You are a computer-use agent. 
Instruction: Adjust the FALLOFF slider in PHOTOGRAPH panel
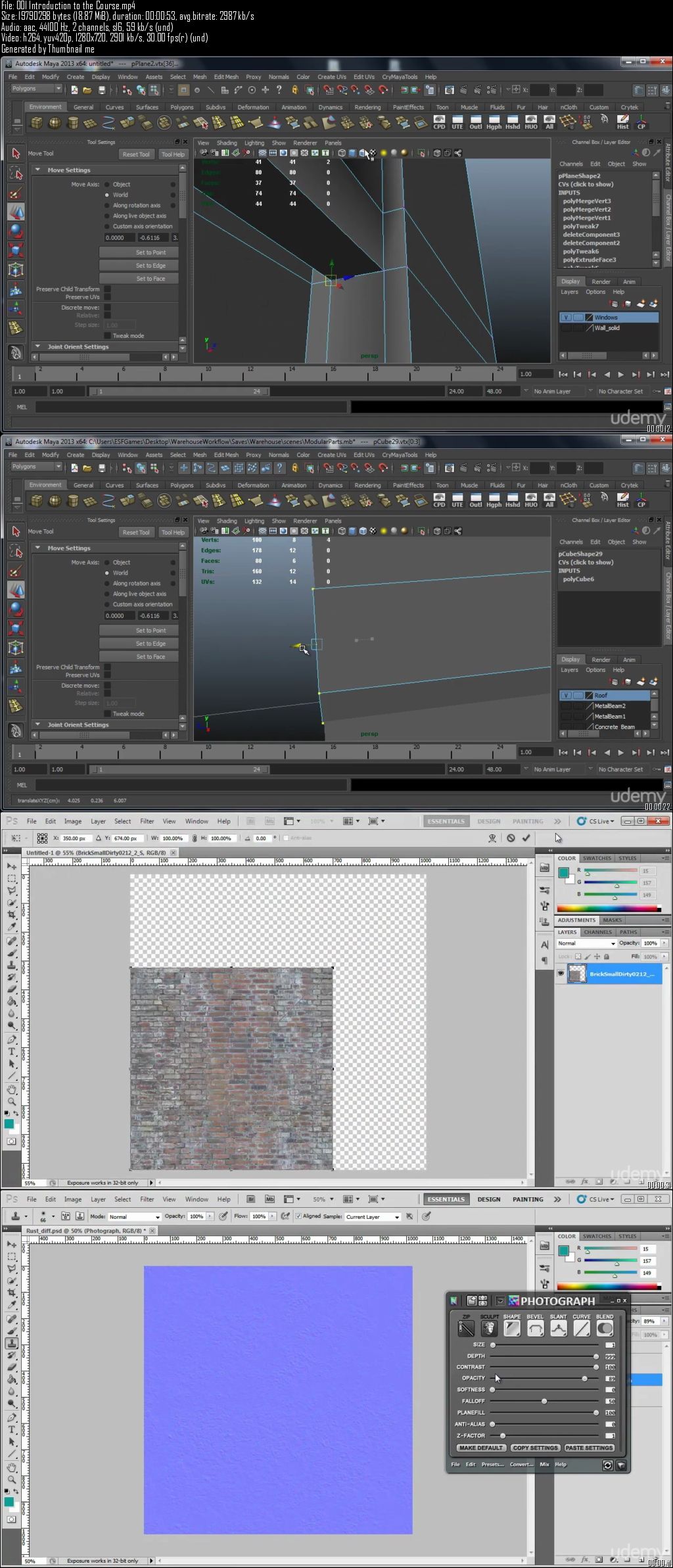click(544, 1401)
